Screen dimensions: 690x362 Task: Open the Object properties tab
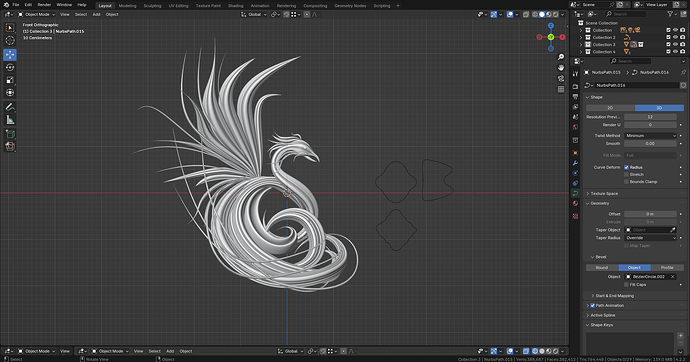(575, 153)
